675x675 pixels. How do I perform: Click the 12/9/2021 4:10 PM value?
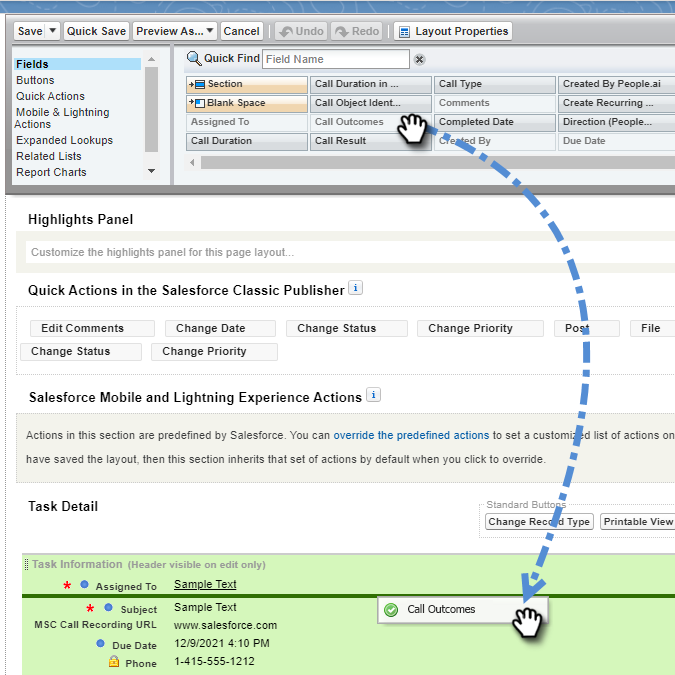click(222, 644)
